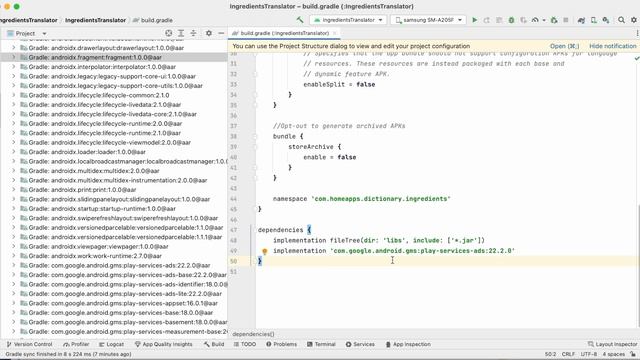Viewport: 640px width, 360px height.
Task: Open the dropdown arrow beside Profile icon
Action: point(544,20)
